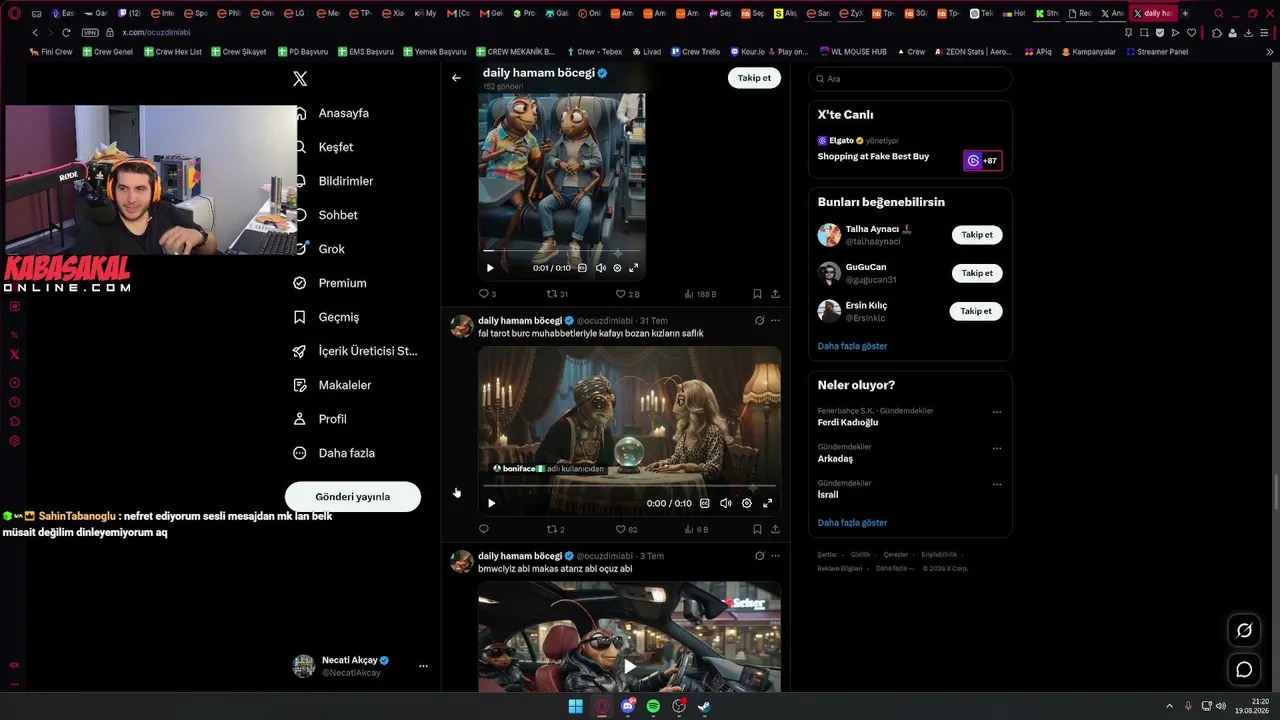Follow Ersin Kılıç with Takip et
Screen dimensions: 1280x720
976,311
